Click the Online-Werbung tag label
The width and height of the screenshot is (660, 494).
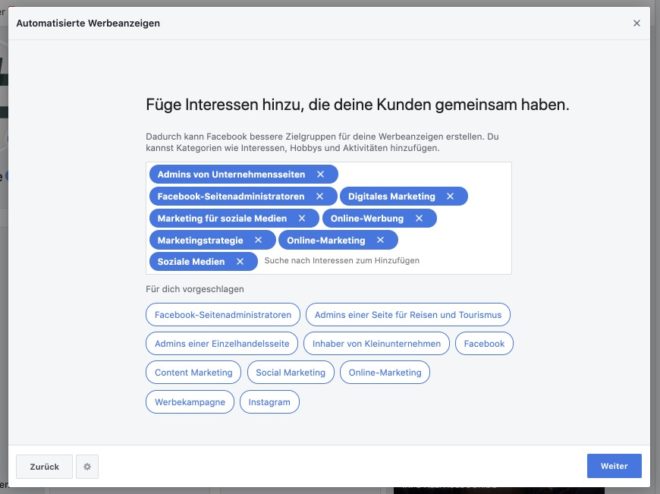[x=367, y=218]
